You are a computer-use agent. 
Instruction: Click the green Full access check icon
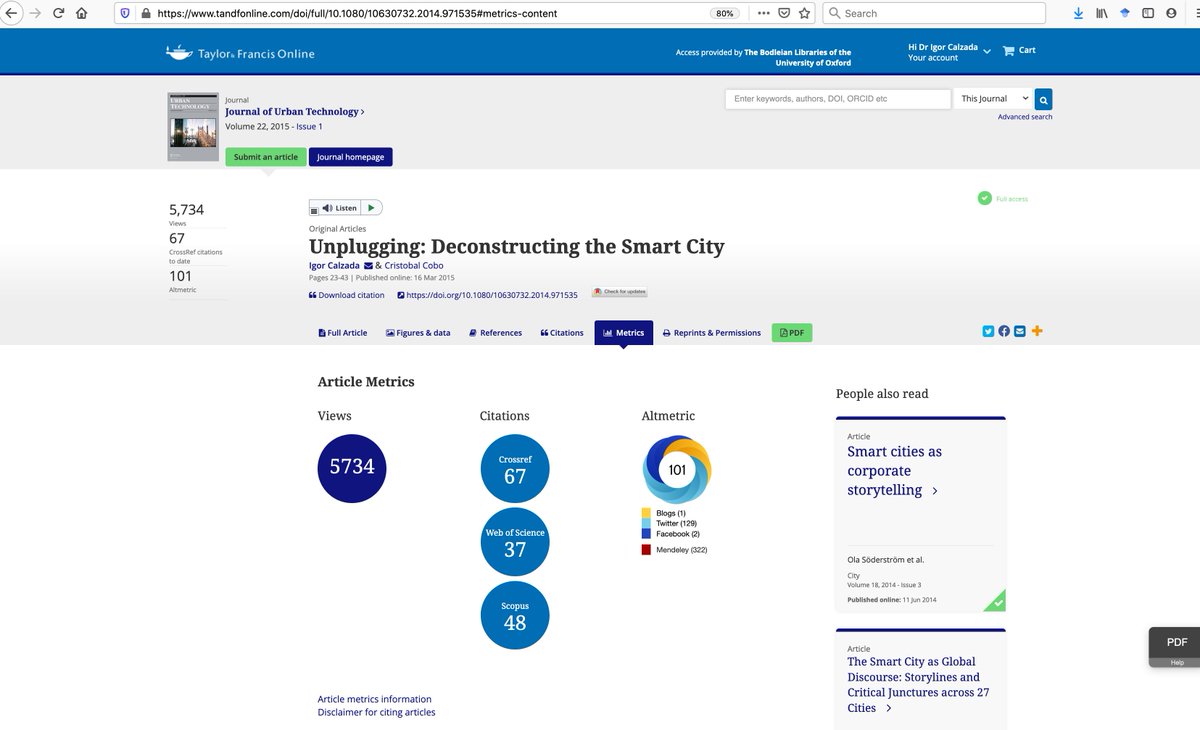(985, 198)
